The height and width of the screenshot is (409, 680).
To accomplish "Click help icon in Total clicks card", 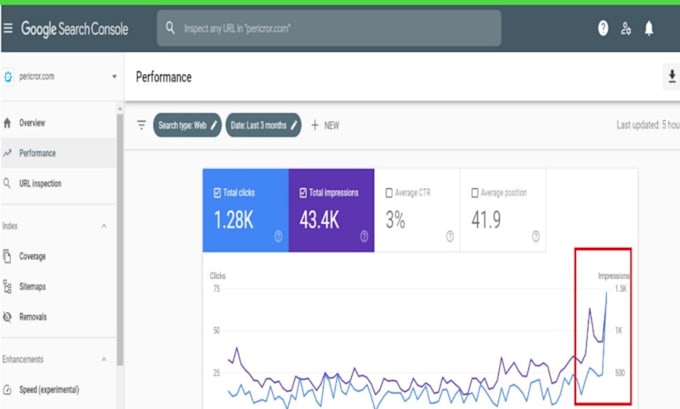I will (278, 236).
